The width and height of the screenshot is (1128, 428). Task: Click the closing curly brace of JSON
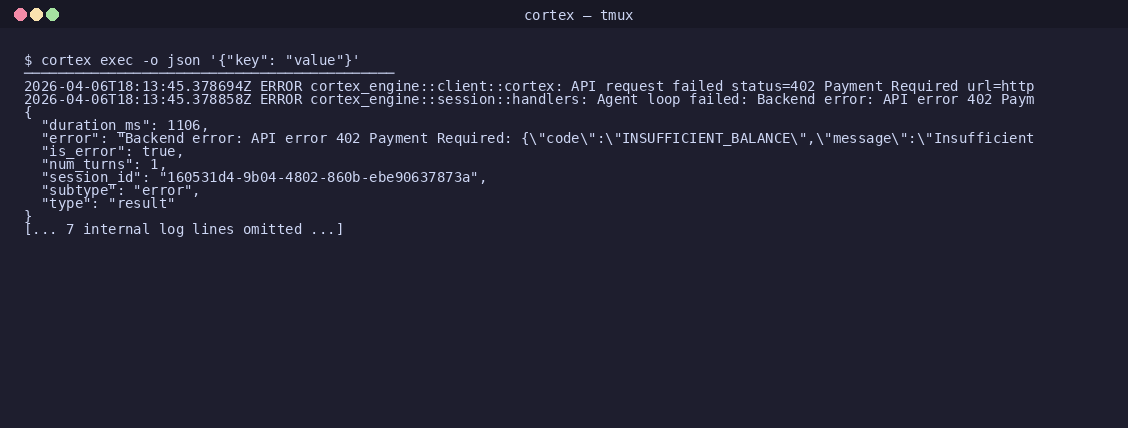pyautogui.click(x=28, y=216)
